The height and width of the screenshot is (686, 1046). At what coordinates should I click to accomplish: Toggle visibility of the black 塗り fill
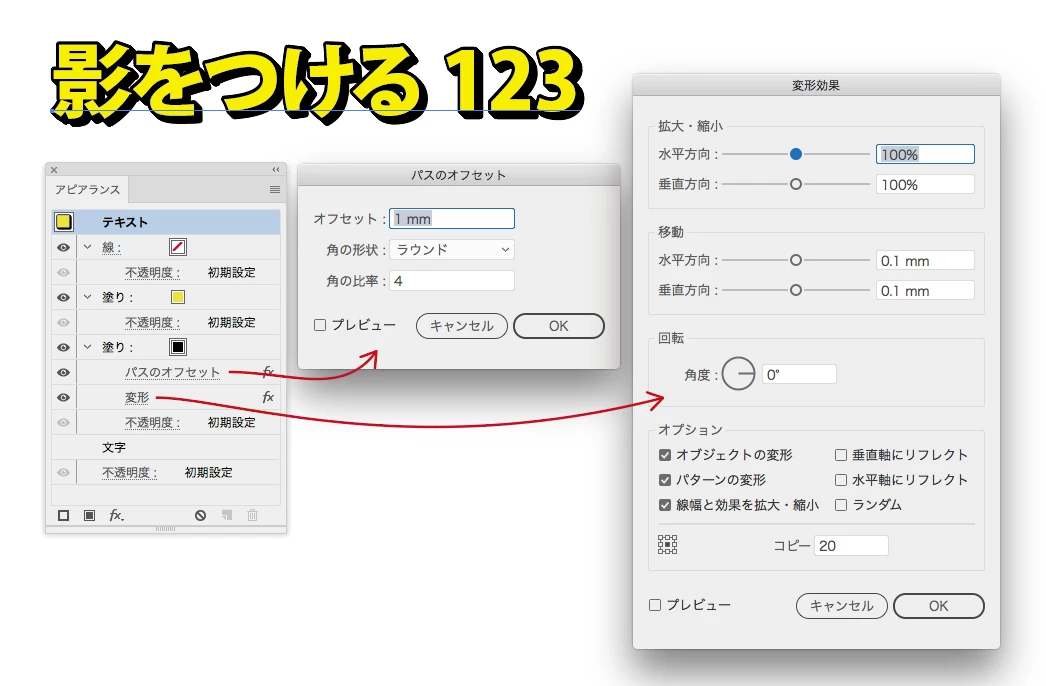click(x=63, y=348)
